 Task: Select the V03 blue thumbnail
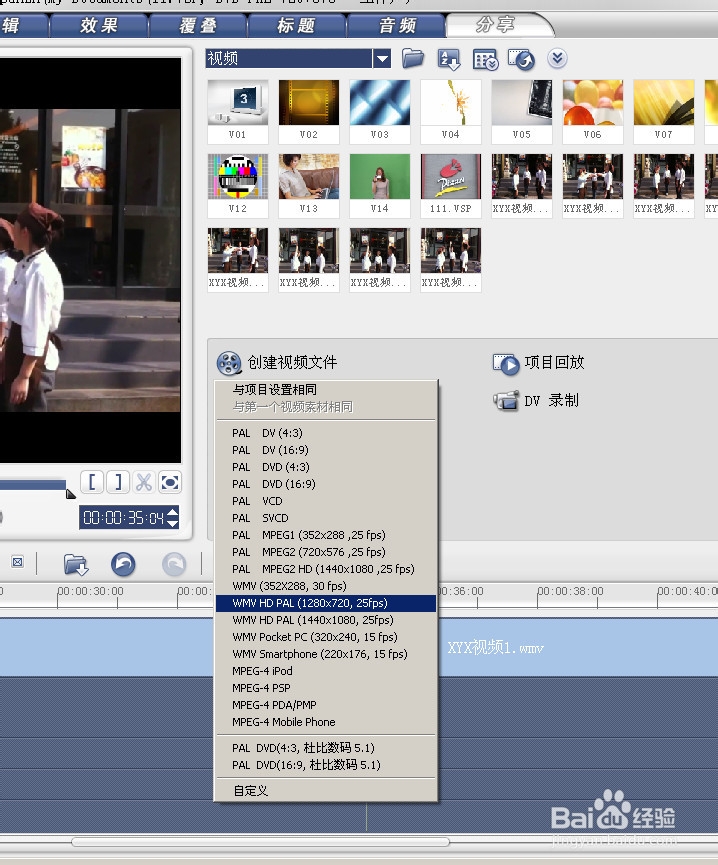click(x=380, y=111)
